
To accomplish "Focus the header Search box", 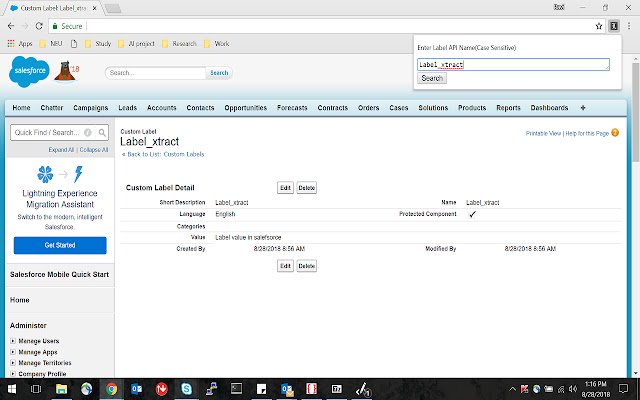I will pyautogui.click(x=155, y=73).
